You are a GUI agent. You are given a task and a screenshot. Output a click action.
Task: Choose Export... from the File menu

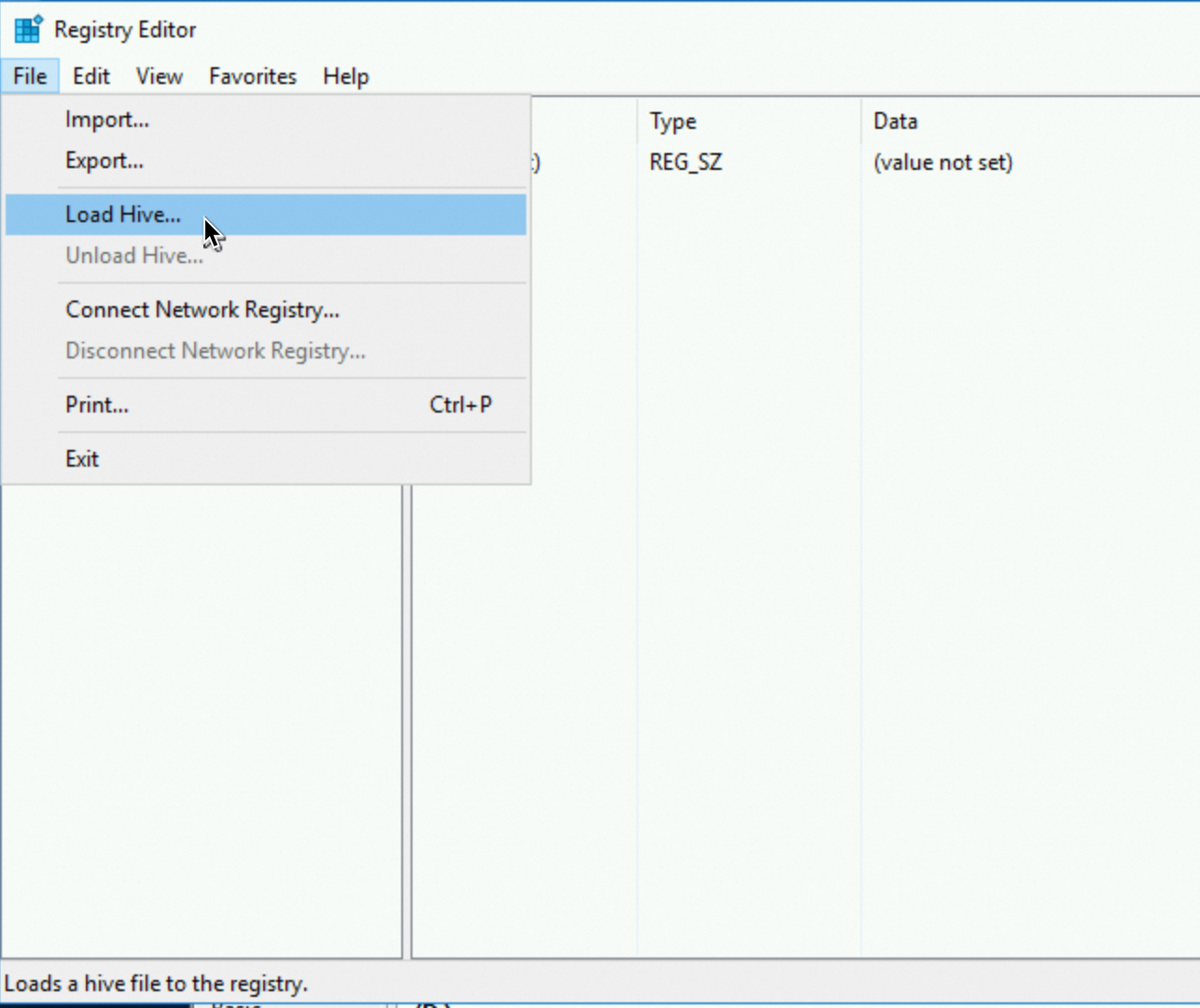tap(266, 161)
